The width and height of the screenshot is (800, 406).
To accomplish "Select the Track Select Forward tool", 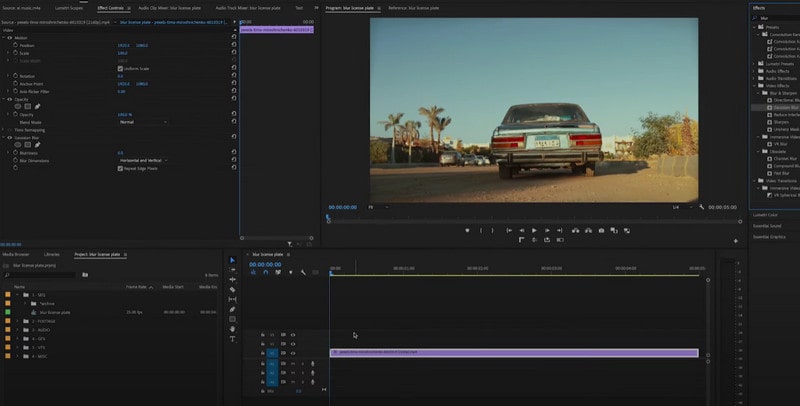I will coord(232,270).
